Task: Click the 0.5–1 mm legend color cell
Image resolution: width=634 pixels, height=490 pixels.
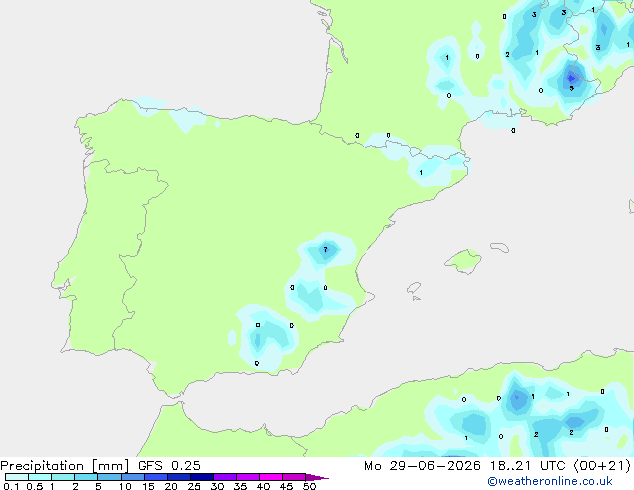Action: 40,477
